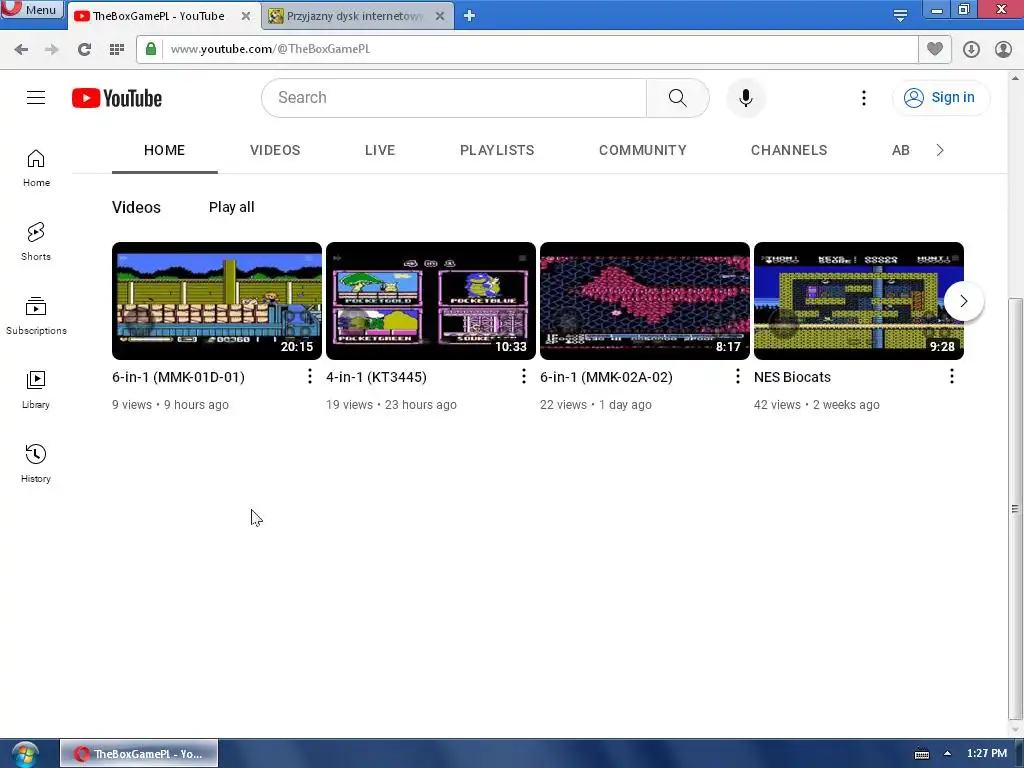This screenshot has width=1024, height=768.
Task: Open the YouTube hamburger guide menu
Action: 36,98
